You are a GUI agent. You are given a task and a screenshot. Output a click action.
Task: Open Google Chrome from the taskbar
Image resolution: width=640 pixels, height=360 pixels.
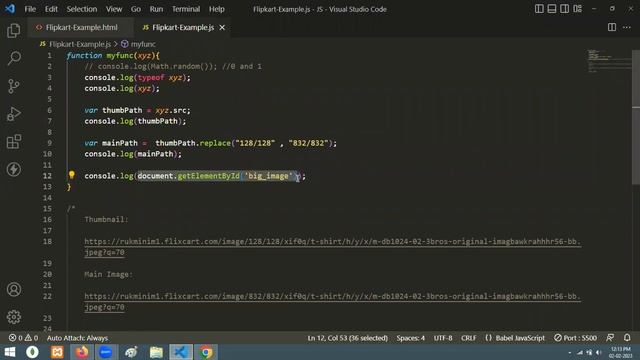206,352
